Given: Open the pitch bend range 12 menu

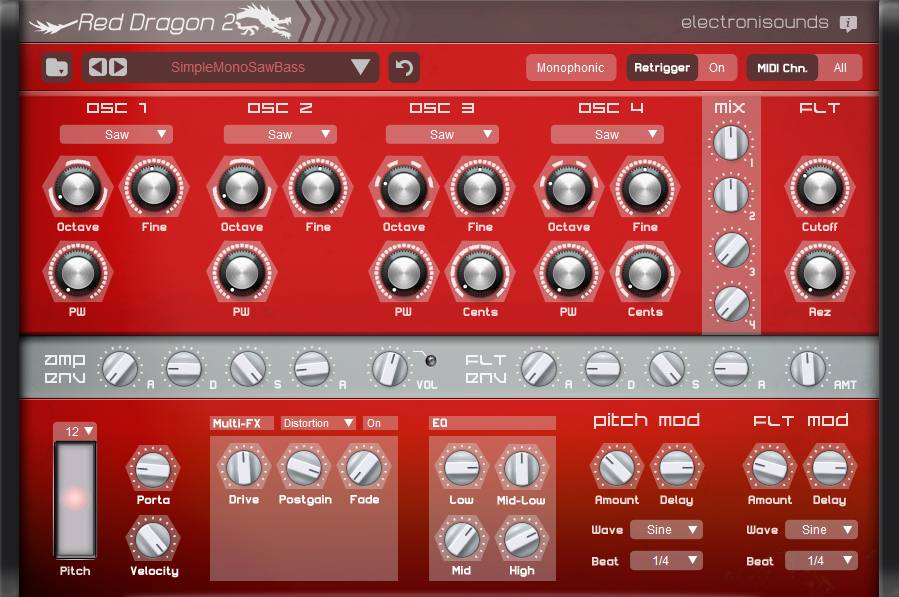Looking at the screenshot, I should 78,431.
